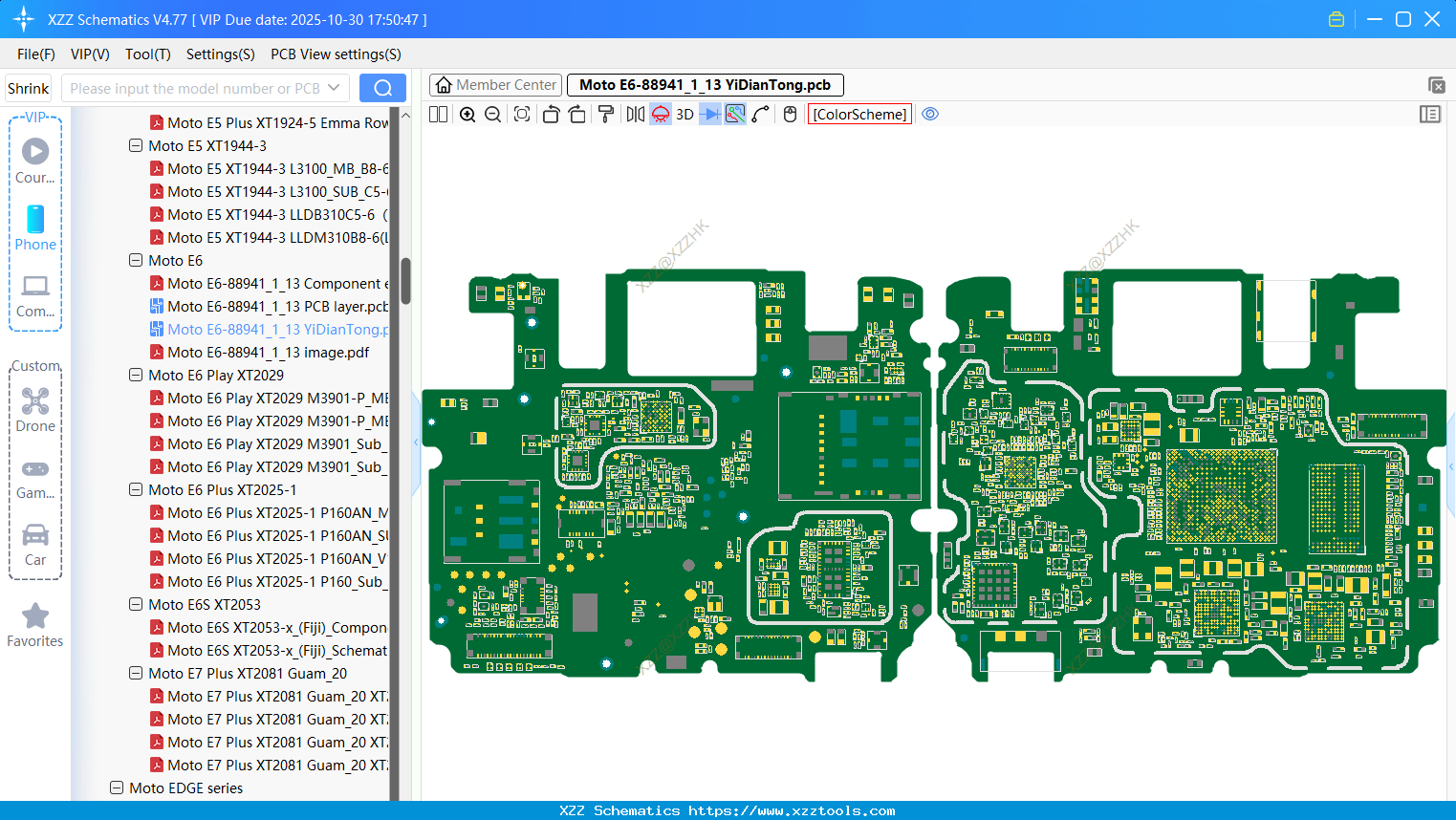Open Moto E6-88941_1_13 image.pdf file
The width and height of the screenshot is (1456, 820).
pyautogui.click(x=268, y=353)
